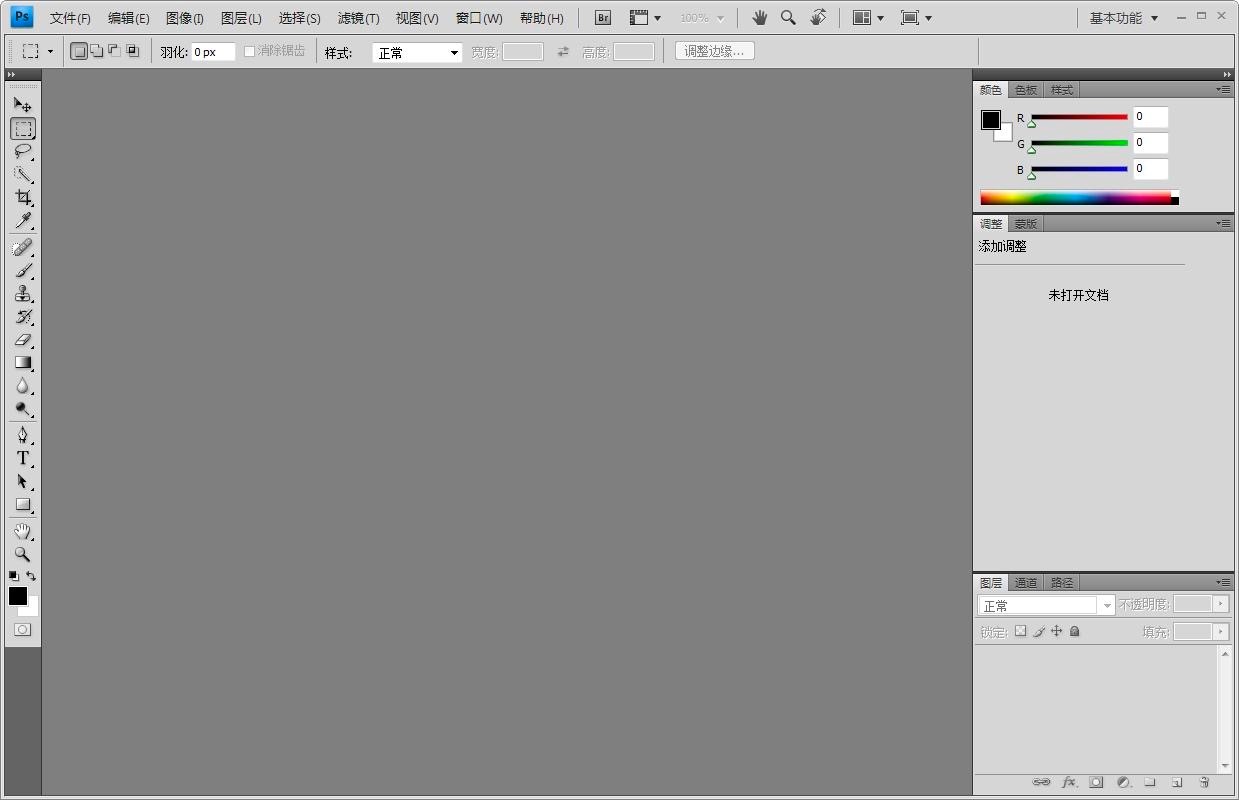Select the Lasso tool
The image size is (1239, 800).
coord(23,151)
